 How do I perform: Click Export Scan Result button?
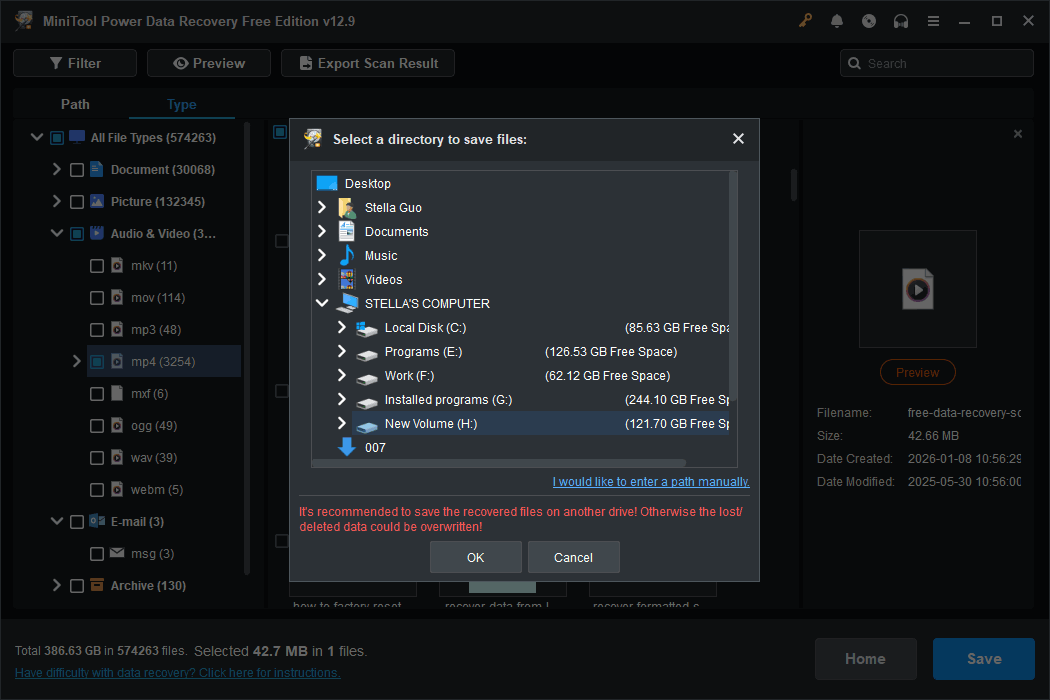click(368, 63)
